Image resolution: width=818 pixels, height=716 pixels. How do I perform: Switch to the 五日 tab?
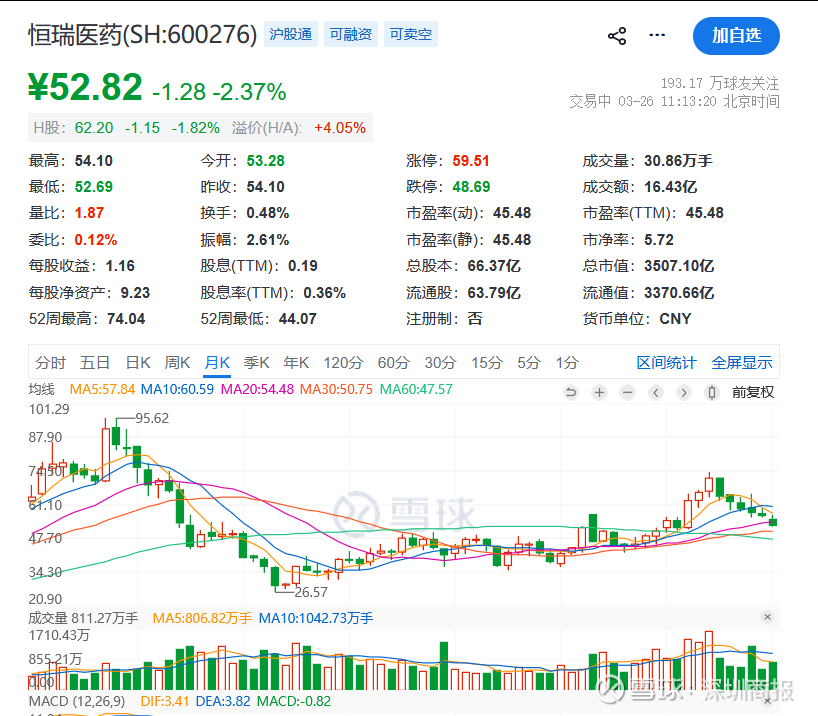tap(95, 362)
